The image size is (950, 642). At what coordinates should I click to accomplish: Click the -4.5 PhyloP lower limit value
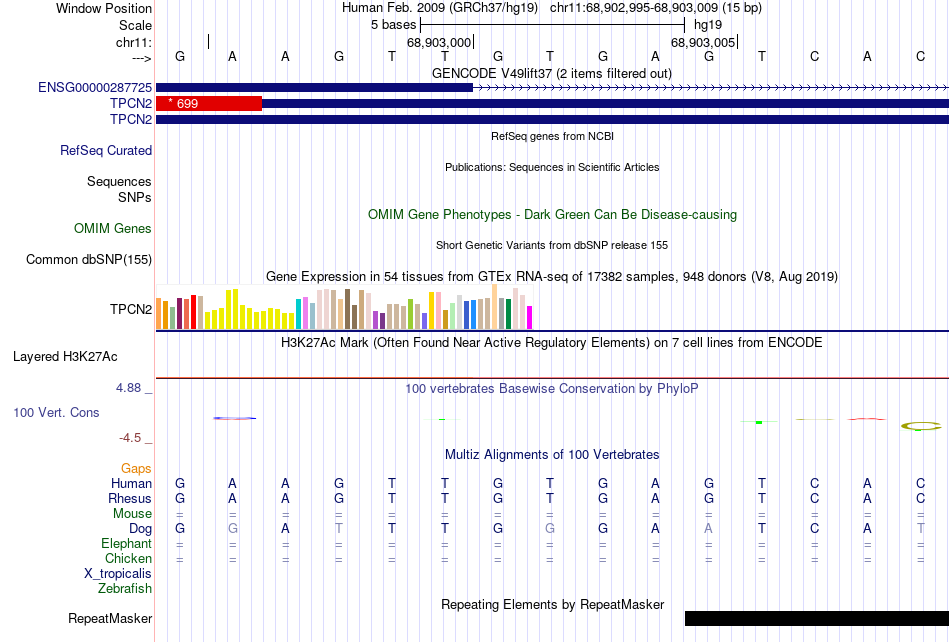pos(130,437)
